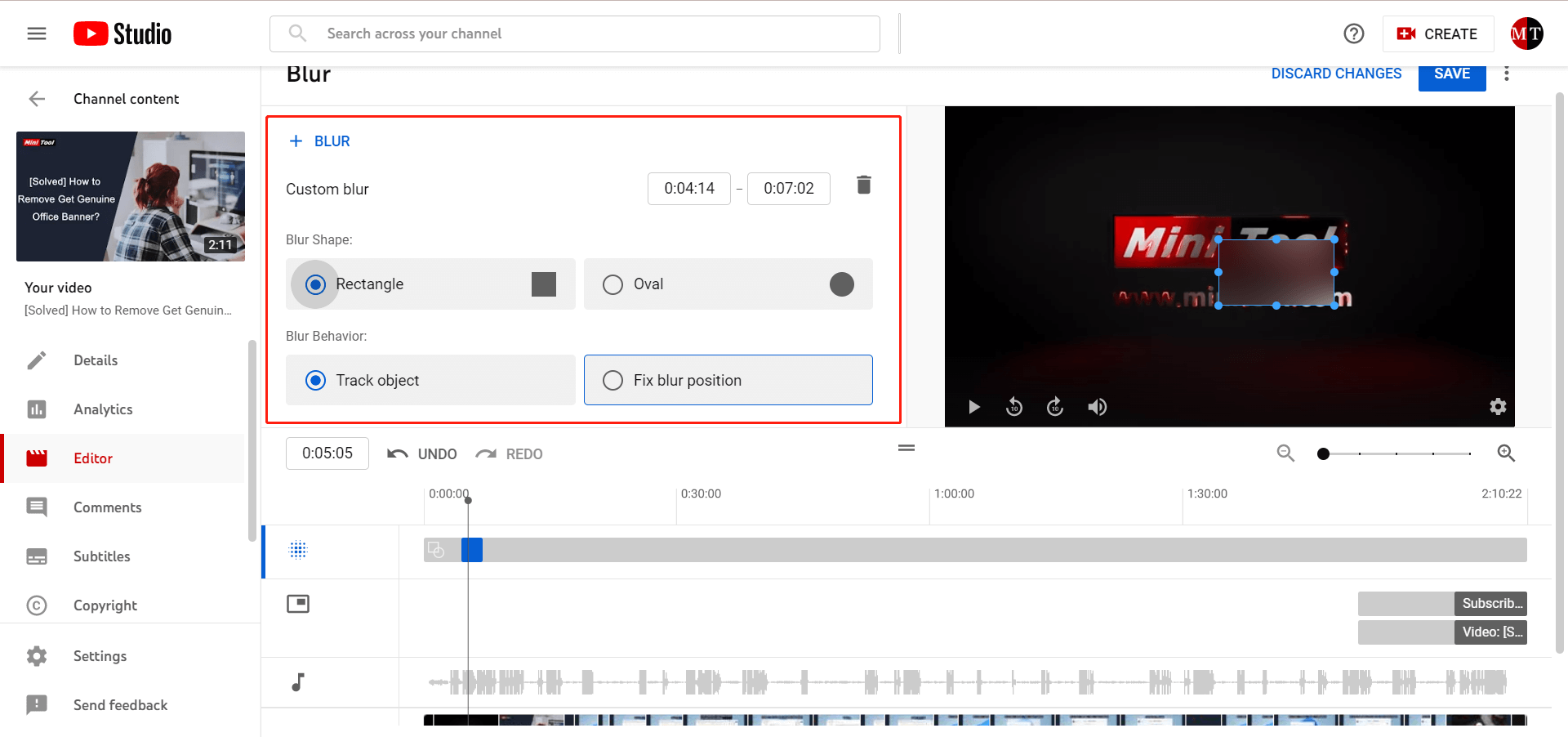Click the timeline panel drag handle
The width and height of the screenshot is (1568, 737).
[x=906, y=448]
